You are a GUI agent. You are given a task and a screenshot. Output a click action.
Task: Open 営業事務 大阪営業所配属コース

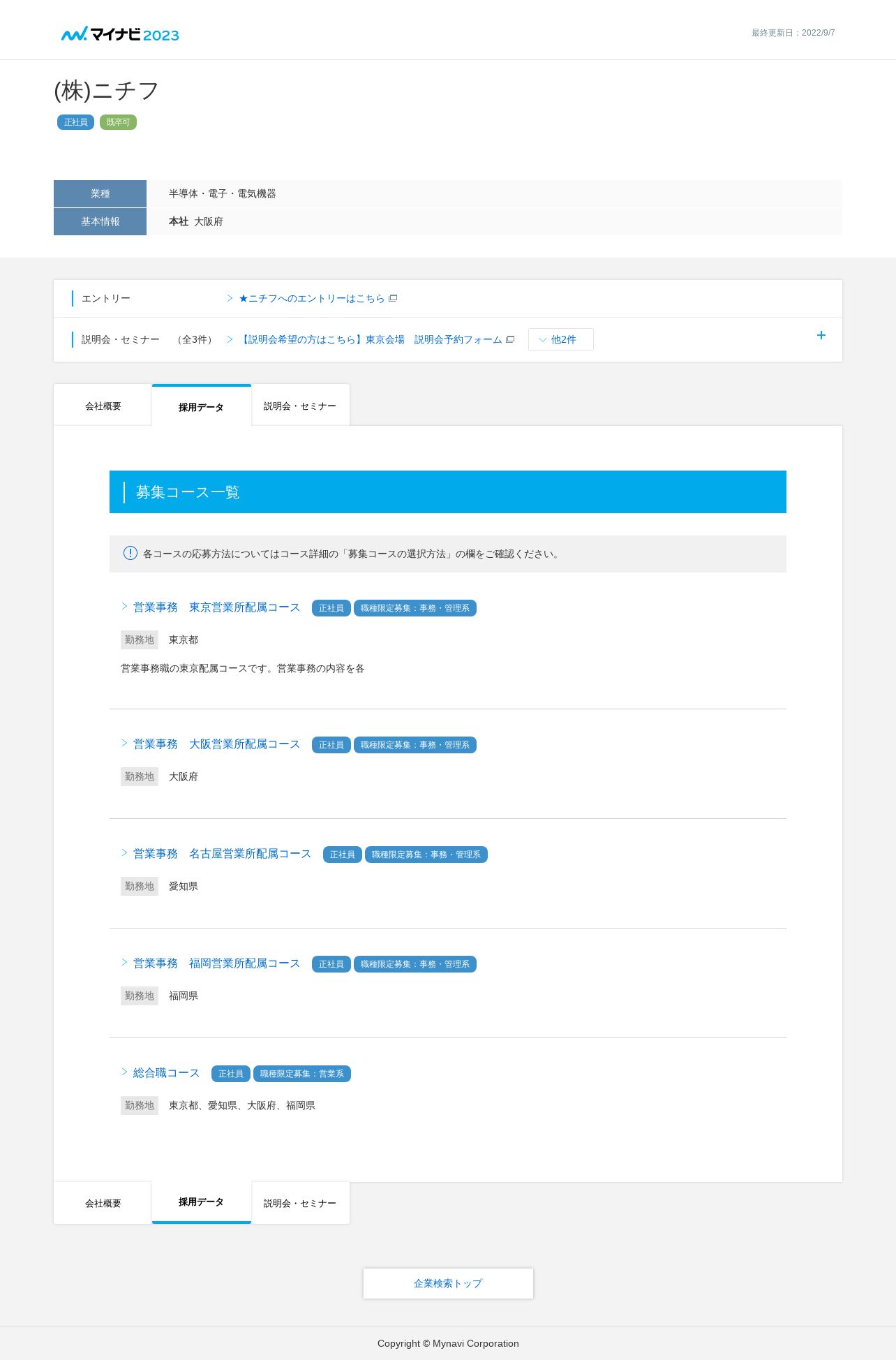tap(216, 744)
